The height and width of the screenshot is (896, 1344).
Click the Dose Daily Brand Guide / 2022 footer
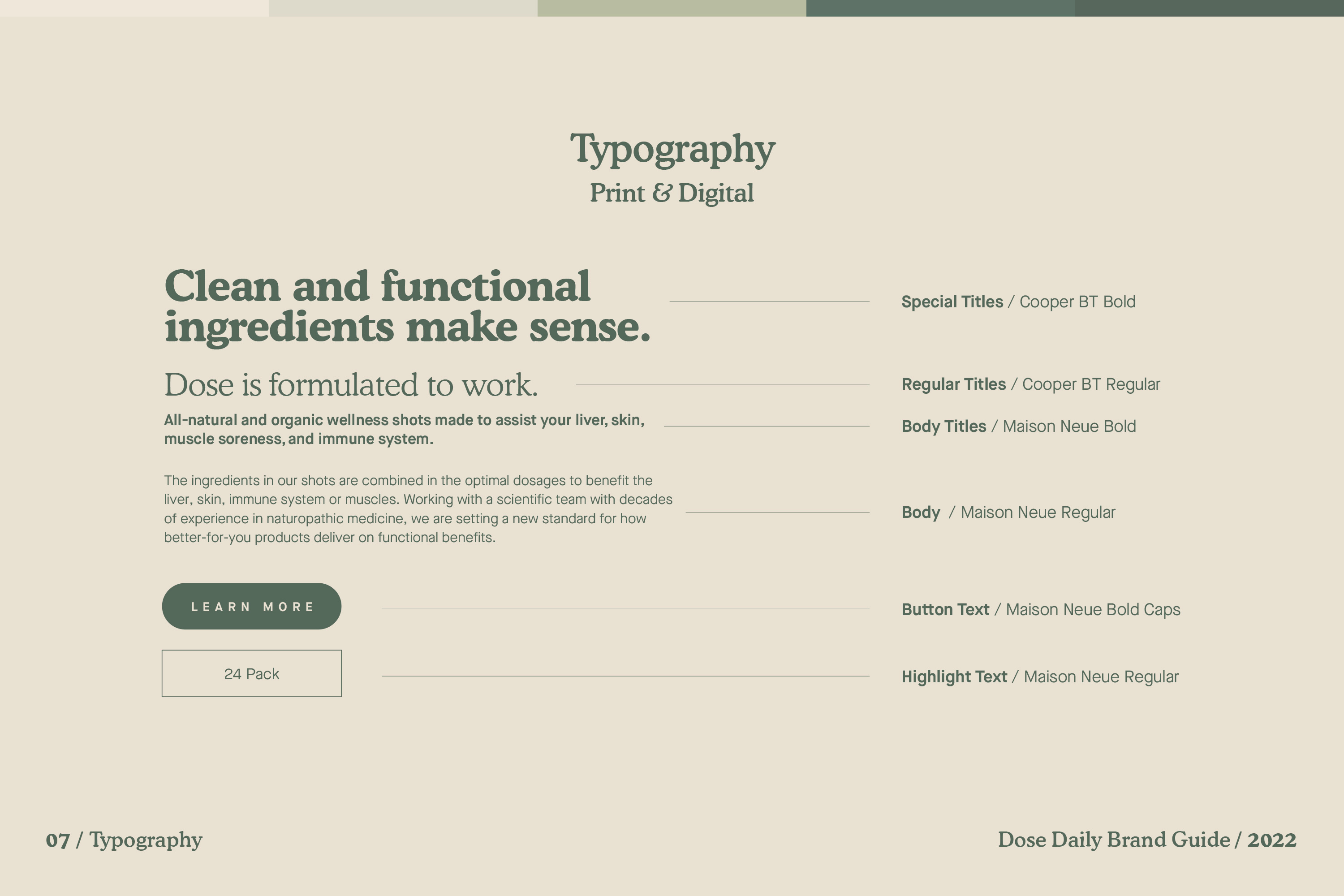click(x=1146, y=840)
